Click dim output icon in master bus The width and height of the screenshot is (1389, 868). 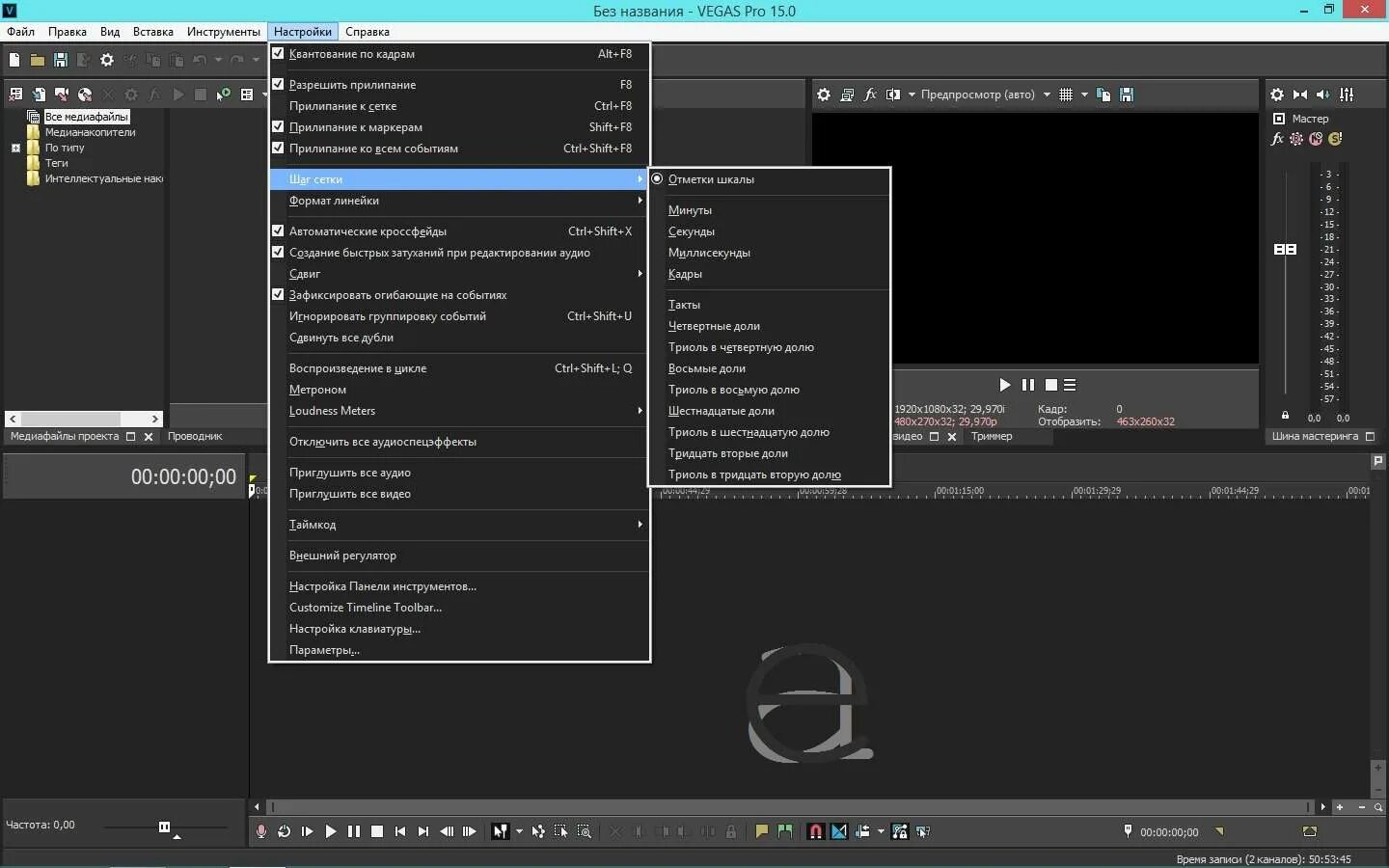pyautogui.click(x=1323, y=95)
